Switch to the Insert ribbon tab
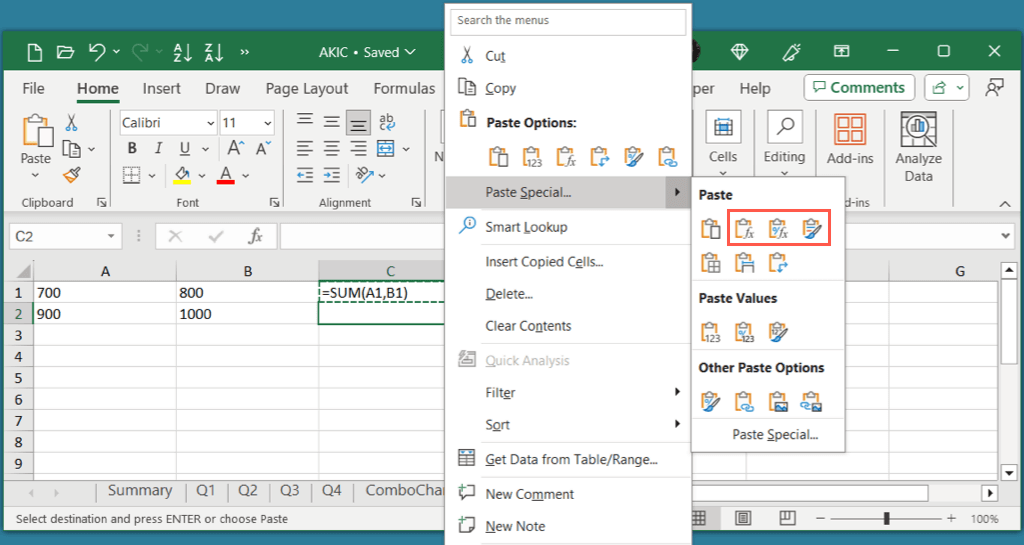Screen dimensions: 1024x545 [162, 88]
